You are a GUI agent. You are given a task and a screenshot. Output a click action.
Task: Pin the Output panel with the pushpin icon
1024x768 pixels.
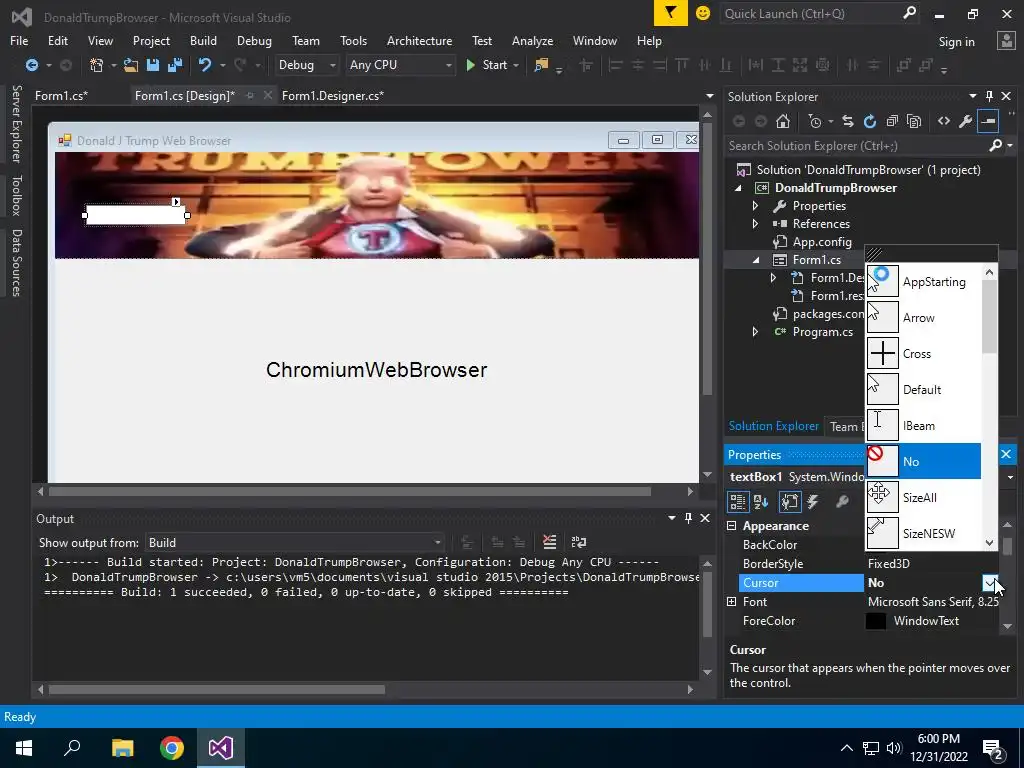pyautogui.click(x=688, y=518)
